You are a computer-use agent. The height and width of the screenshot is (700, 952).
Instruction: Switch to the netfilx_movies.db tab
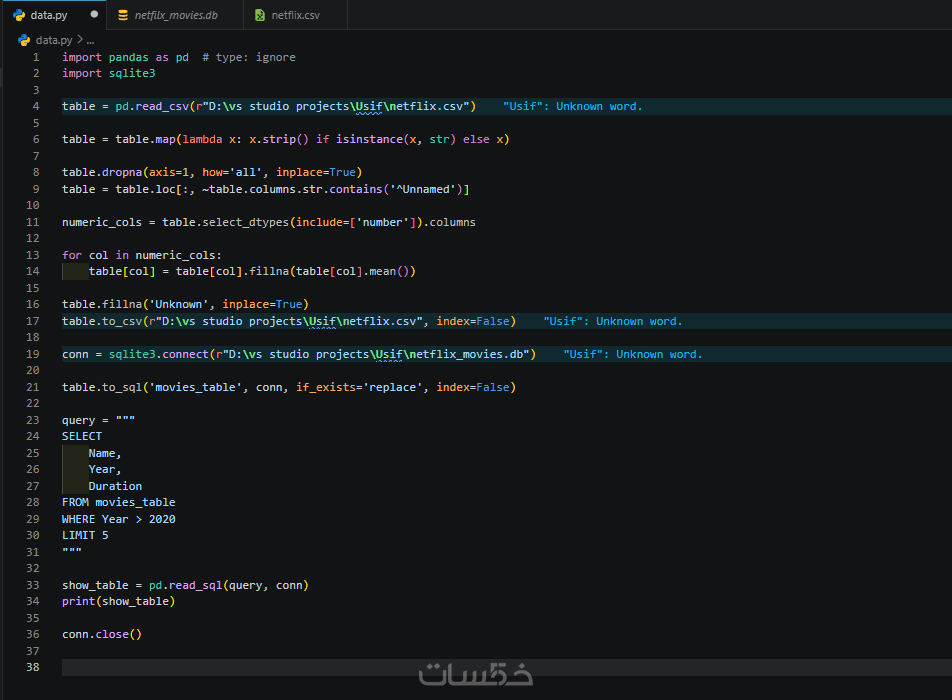(174, 15)
